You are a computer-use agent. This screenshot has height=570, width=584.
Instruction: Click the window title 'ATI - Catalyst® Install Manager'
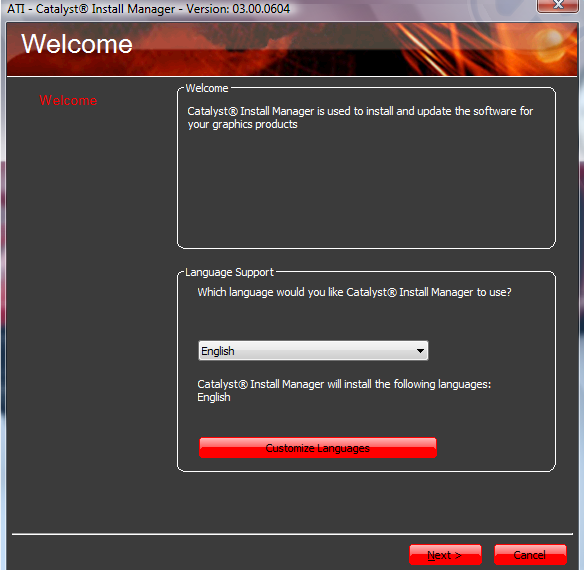pos(91,9)
